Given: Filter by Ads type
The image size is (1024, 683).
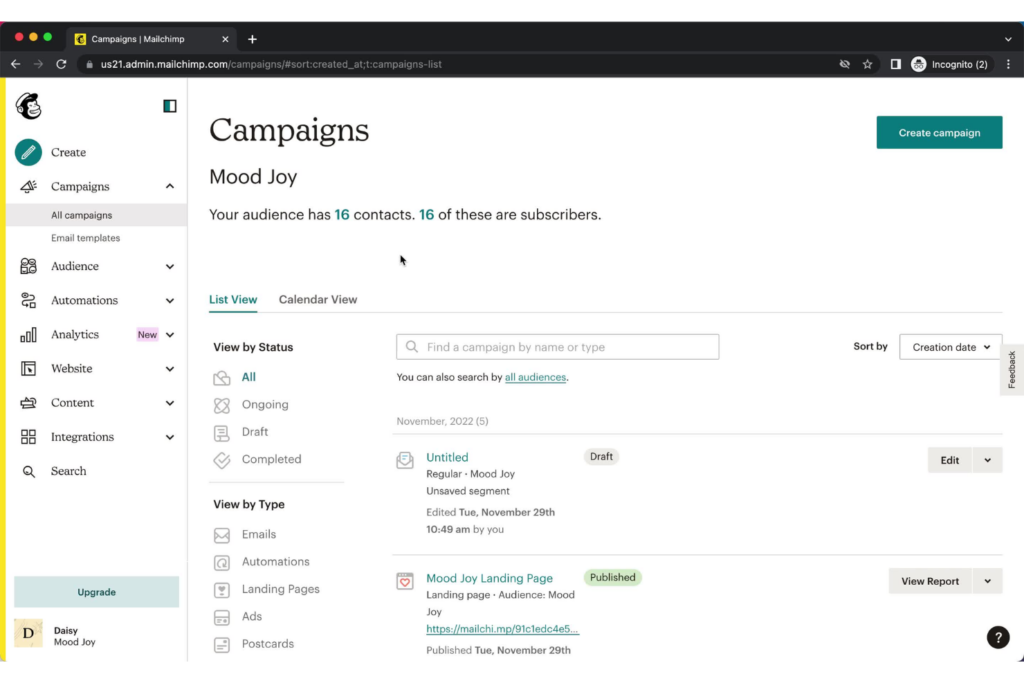Looking at the screenshot, I should [251, 616].
